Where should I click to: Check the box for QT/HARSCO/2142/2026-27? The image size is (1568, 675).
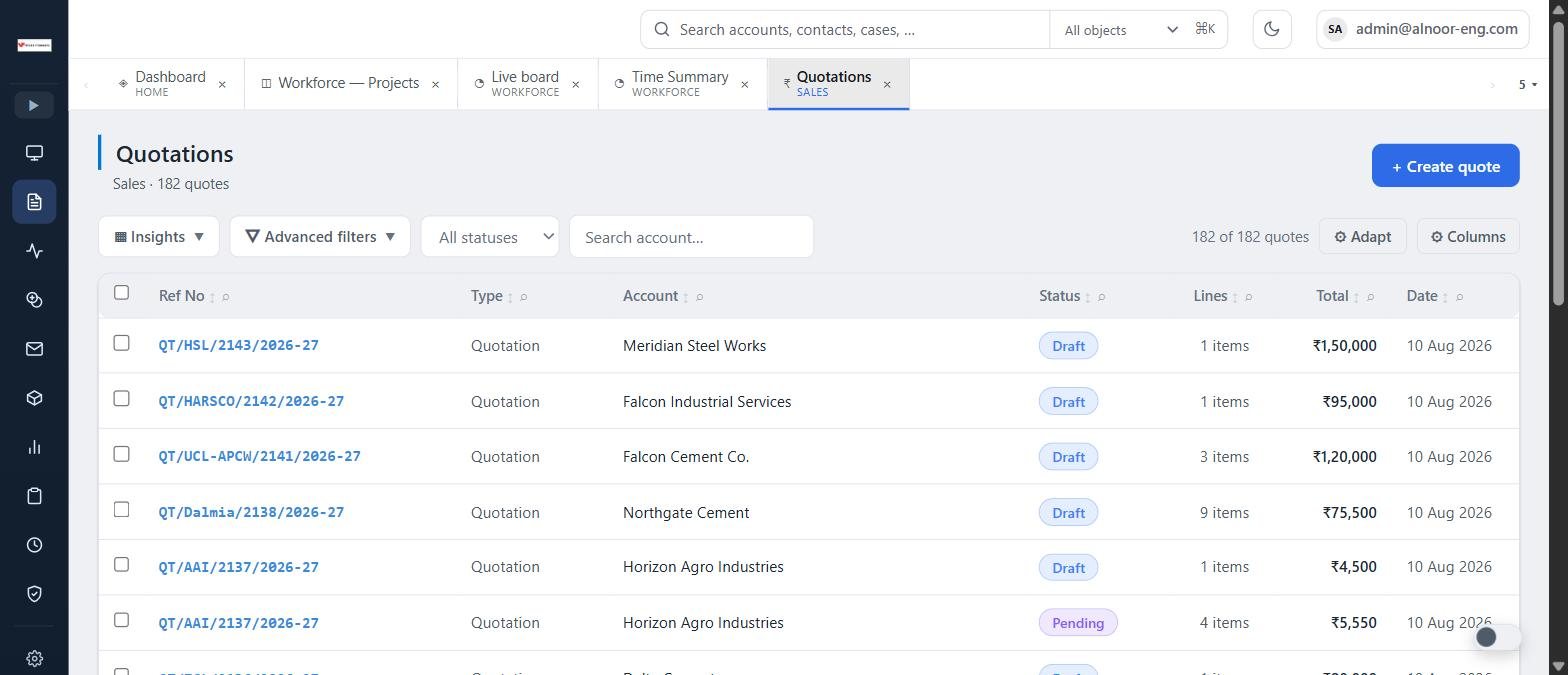coord(121,398)
